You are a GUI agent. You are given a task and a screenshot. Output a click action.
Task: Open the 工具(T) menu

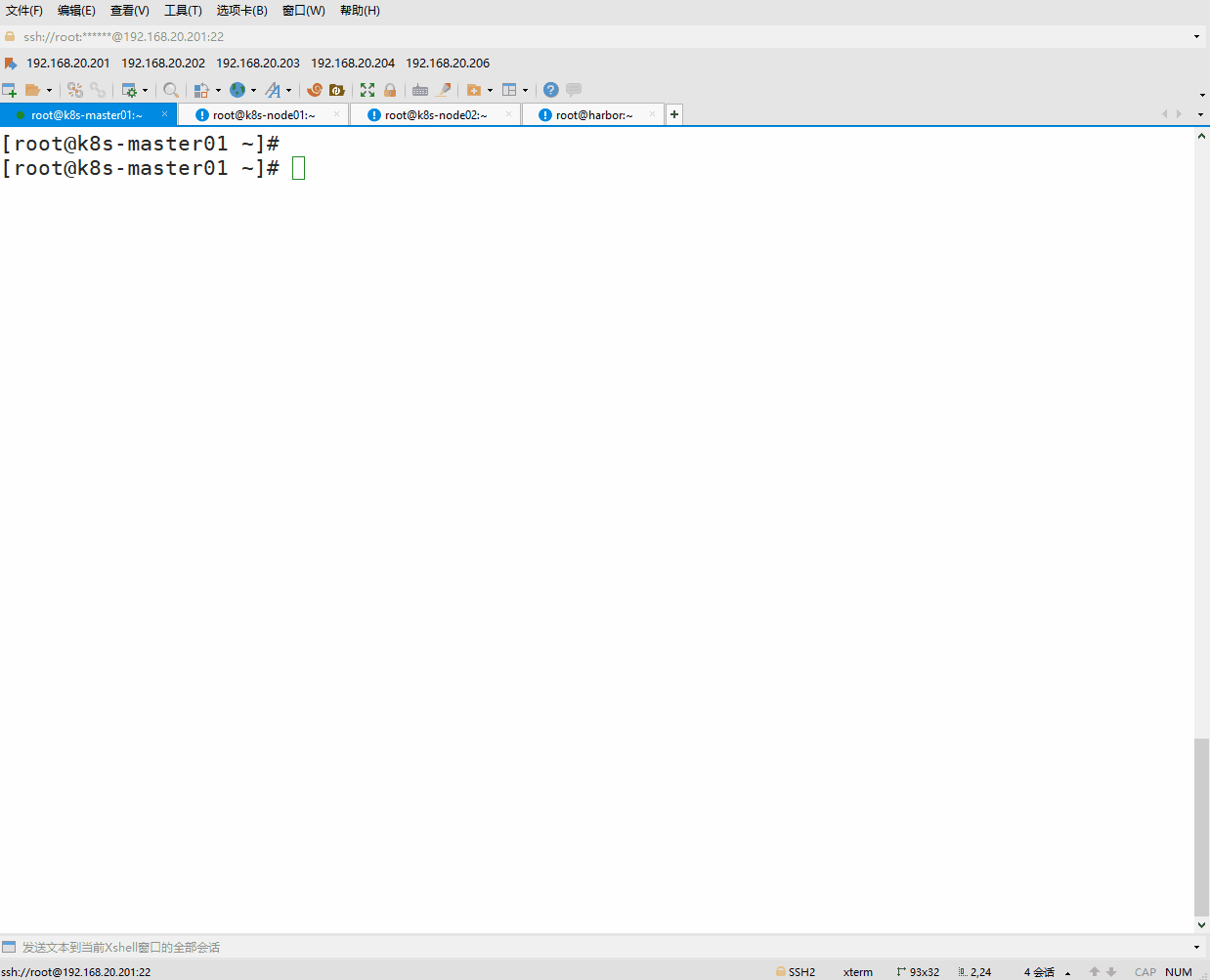pyautogui.click(x=183, y=11)
